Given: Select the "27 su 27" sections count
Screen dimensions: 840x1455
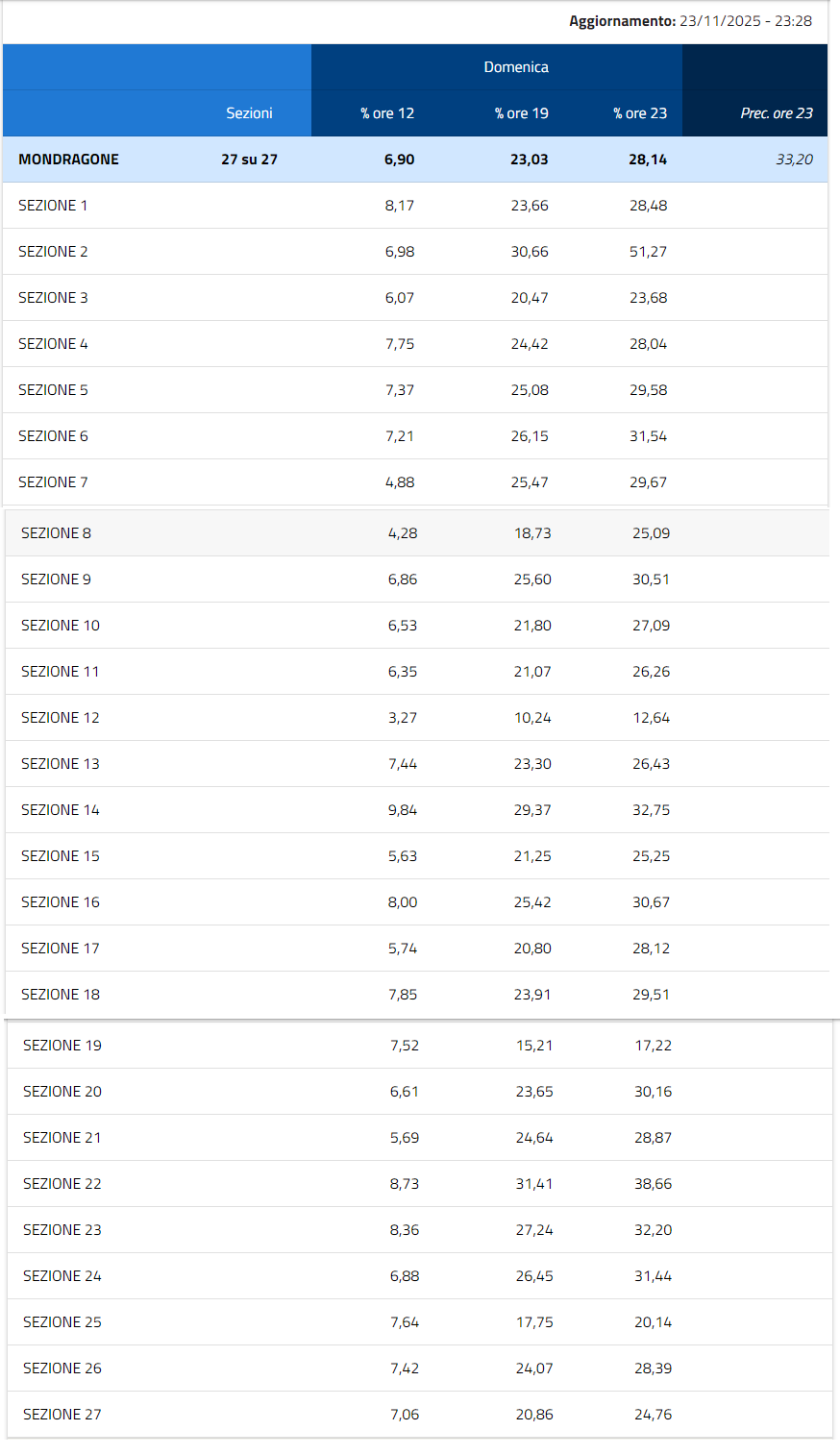Looking at the screenshot, I should 249,160.
